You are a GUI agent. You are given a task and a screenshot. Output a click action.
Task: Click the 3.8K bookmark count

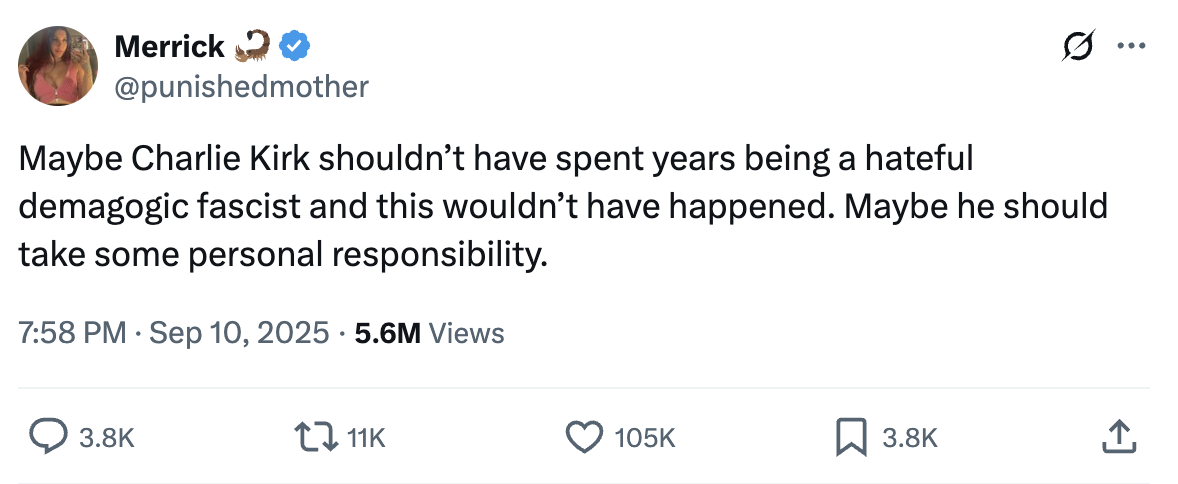click(x=910, y=437)
